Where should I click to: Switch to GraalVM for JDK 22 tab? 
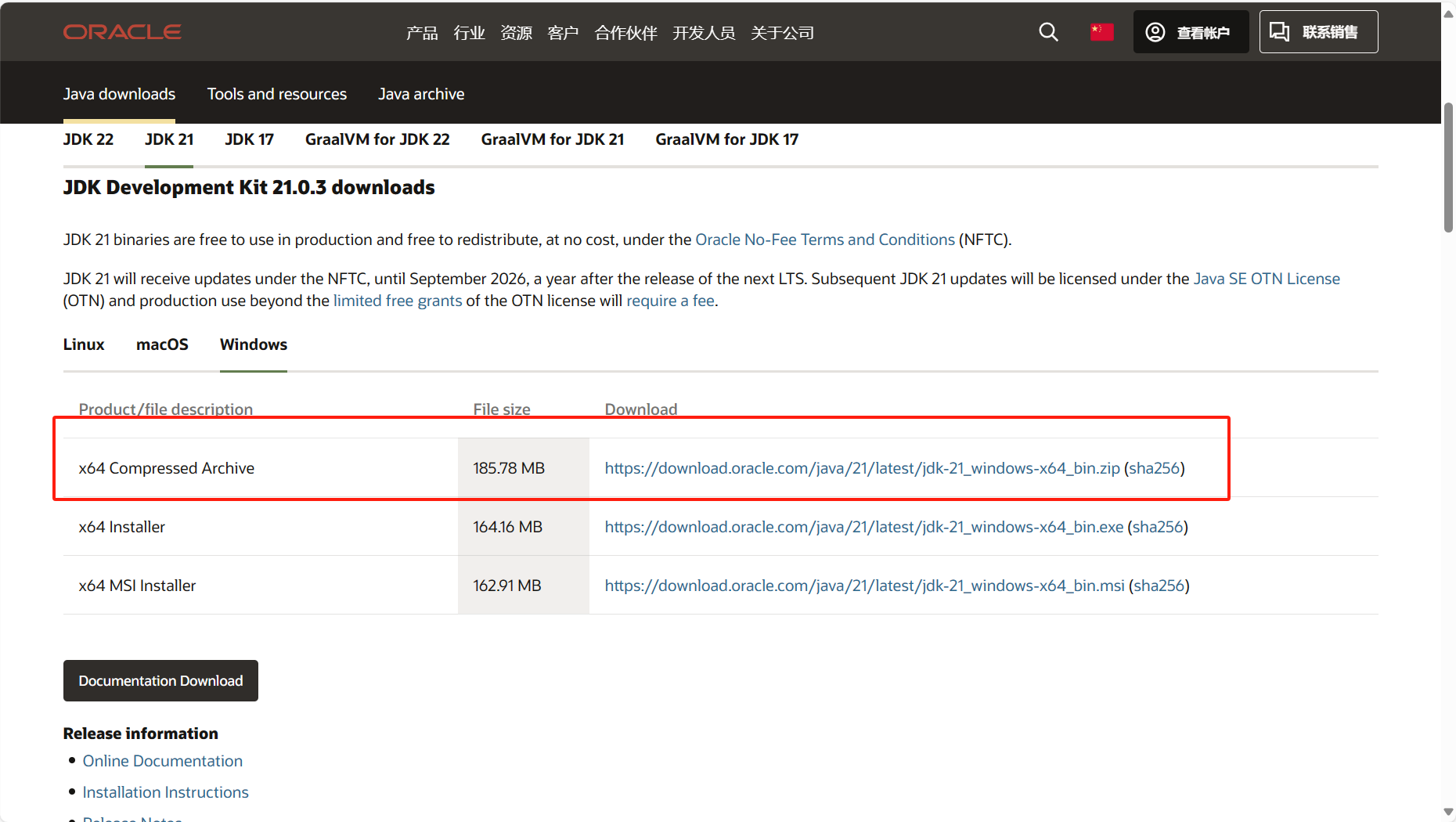click(x=377, y=139)
